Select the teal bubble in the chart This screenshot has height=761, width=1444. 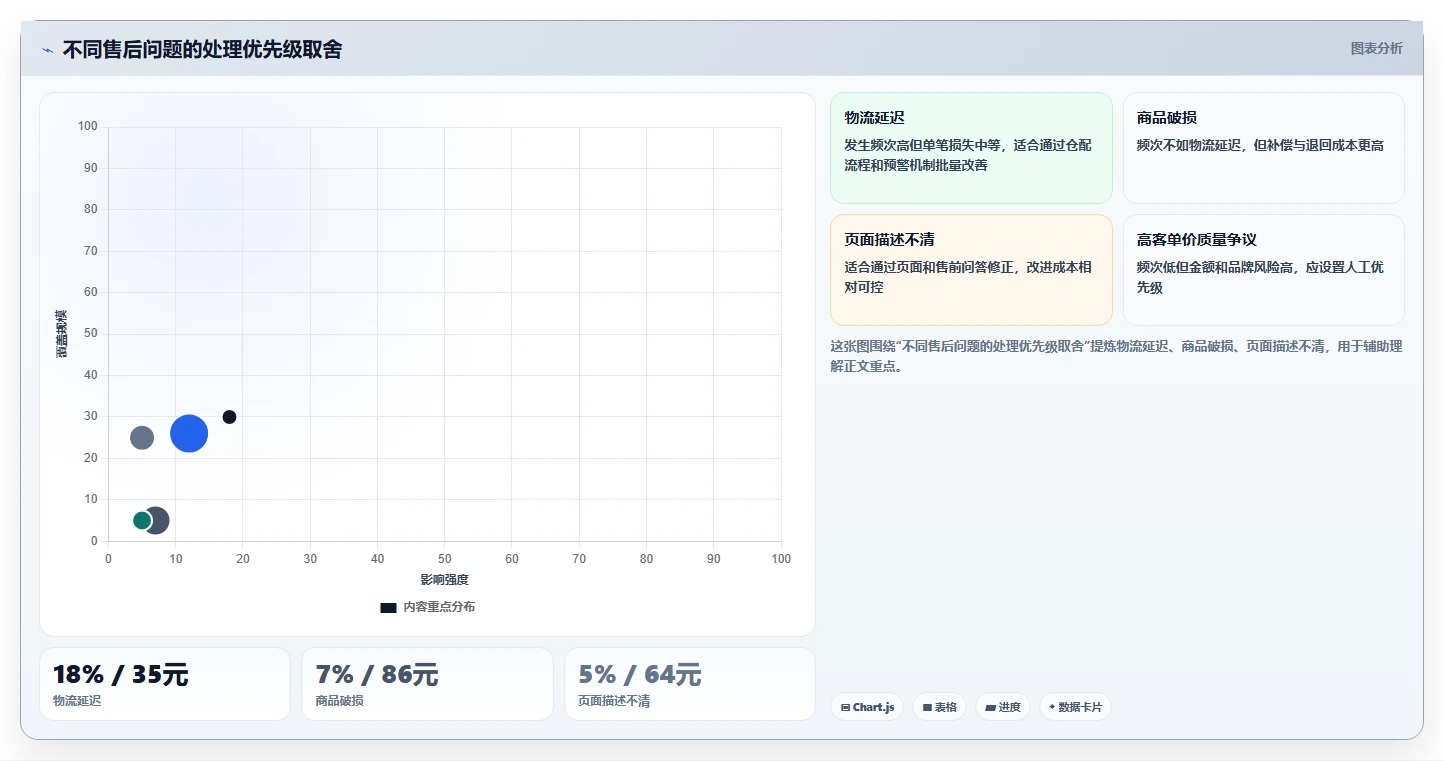point(142,520)
